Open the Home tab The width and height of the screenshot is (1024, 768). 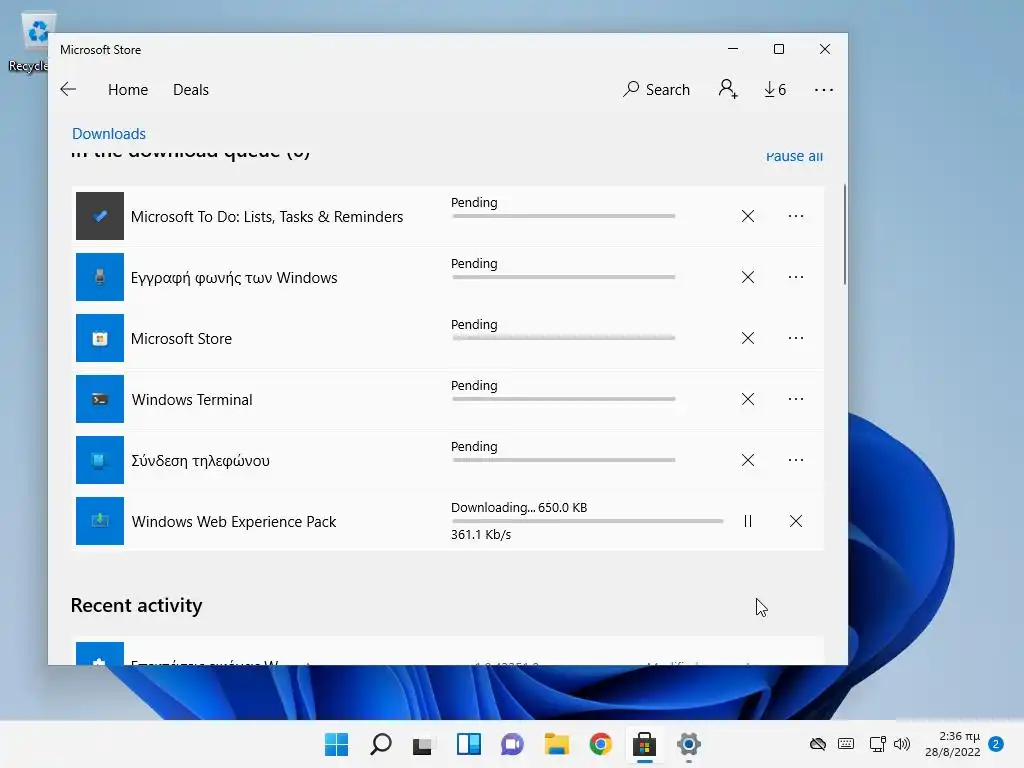point(128,89)
